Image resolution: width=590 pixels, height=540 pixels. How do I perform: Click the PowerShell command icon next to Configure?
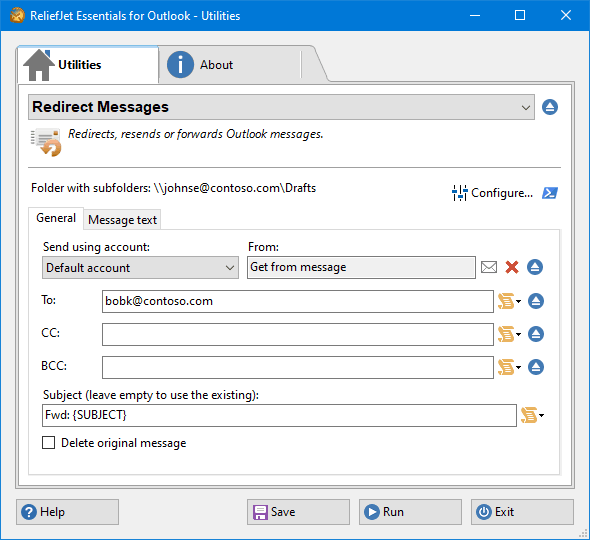click(550, 193)
